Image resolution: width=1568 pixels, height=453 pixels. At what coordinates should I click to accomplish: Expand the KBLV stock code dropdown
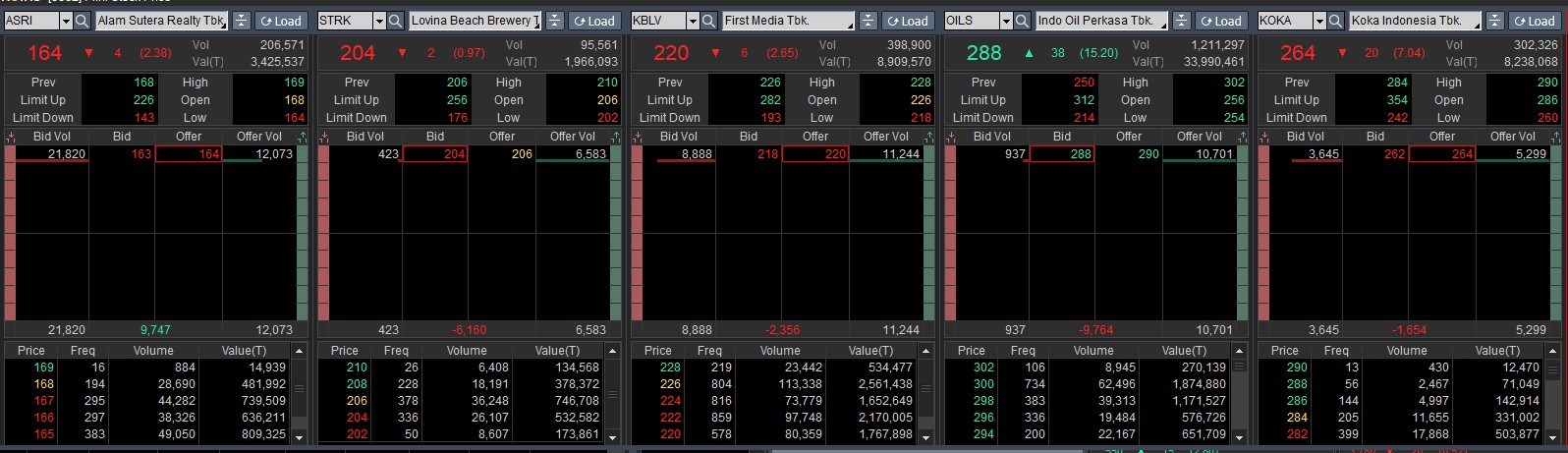click(x=693, y=21)
